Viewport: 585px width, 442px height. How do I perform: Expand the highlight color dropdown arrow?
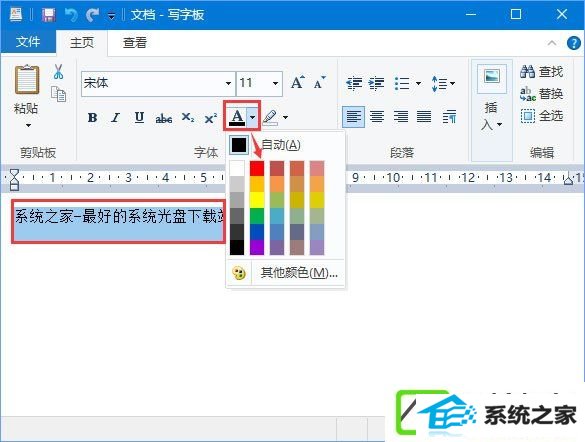point(286,117)
